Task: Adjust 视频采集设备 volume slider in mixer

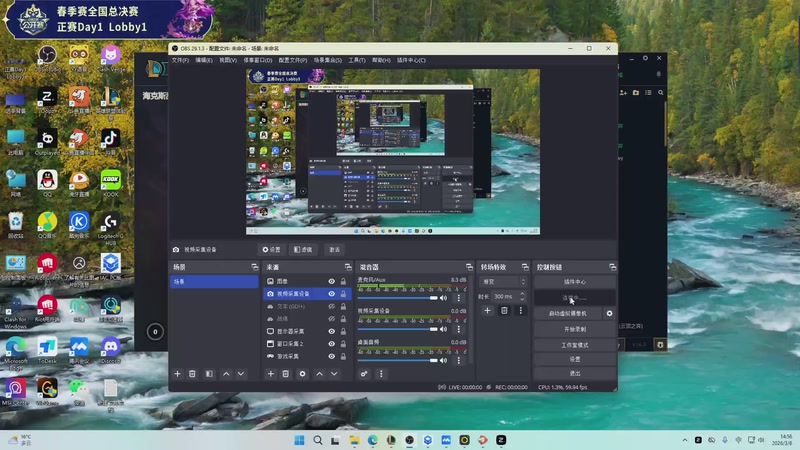Action: [x=398, y=329]
